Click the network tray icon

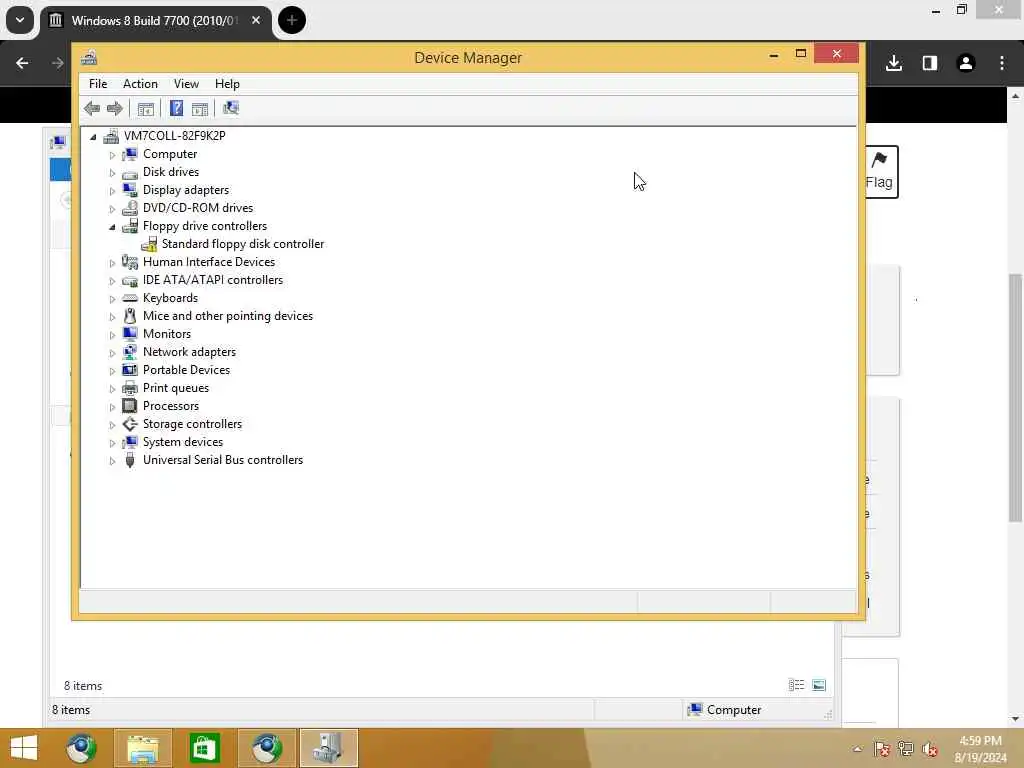tap(905, 749)
